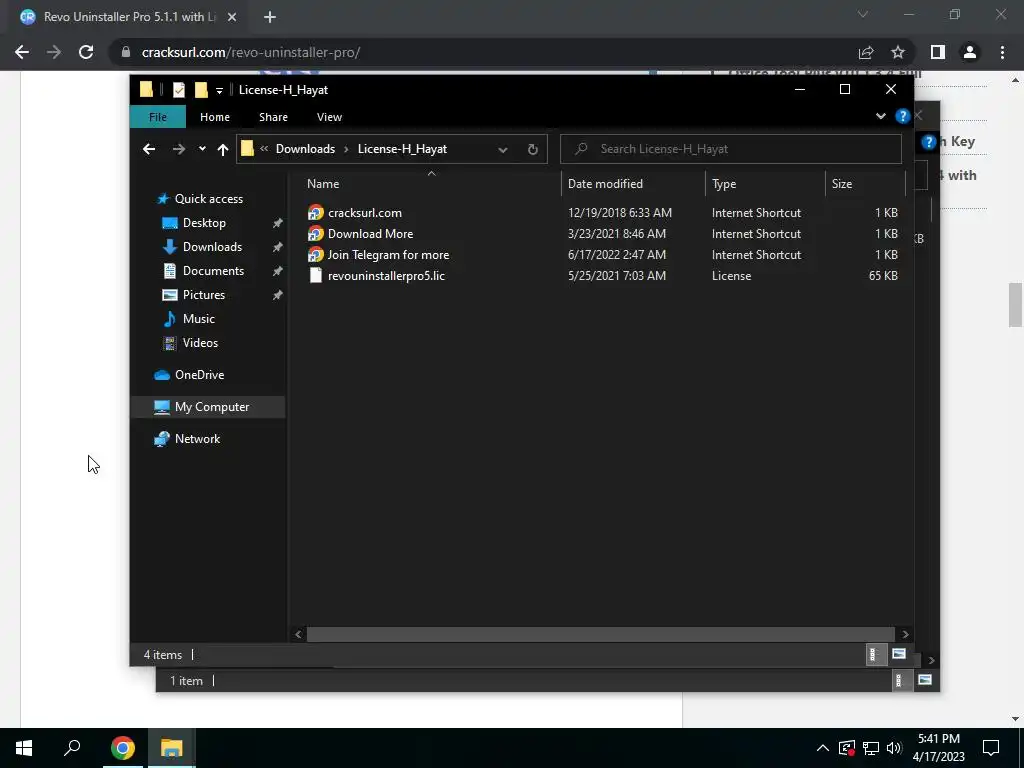Screen dimensions: 1024x768
Task: Go back in File Explorer navigation
Action: pyautogui.click(x=149, y=149)
